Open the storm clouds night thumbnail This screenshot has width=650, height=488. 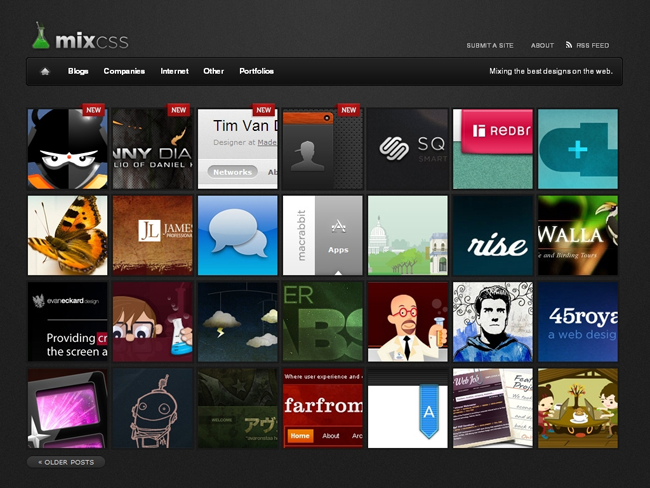[238, 322]
